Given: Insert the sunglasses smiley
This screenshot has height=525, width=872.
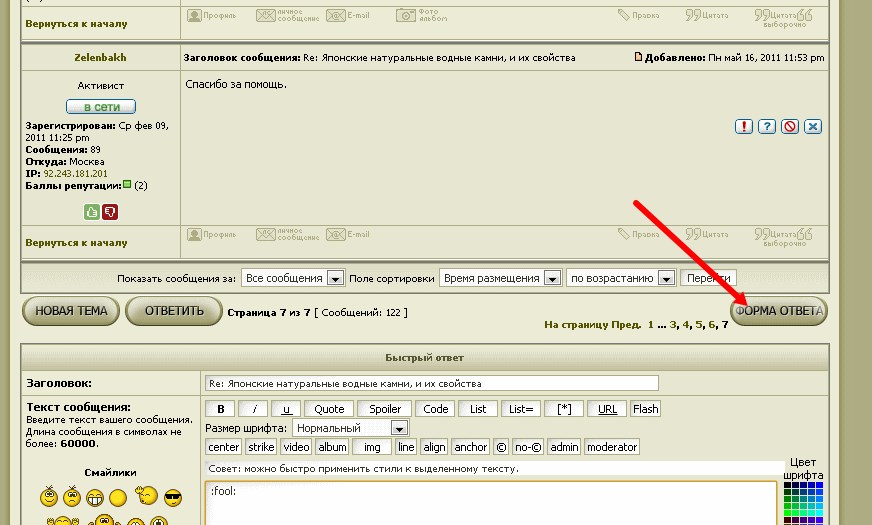Looking at the screenshot, I should click(x=172, y=497).
